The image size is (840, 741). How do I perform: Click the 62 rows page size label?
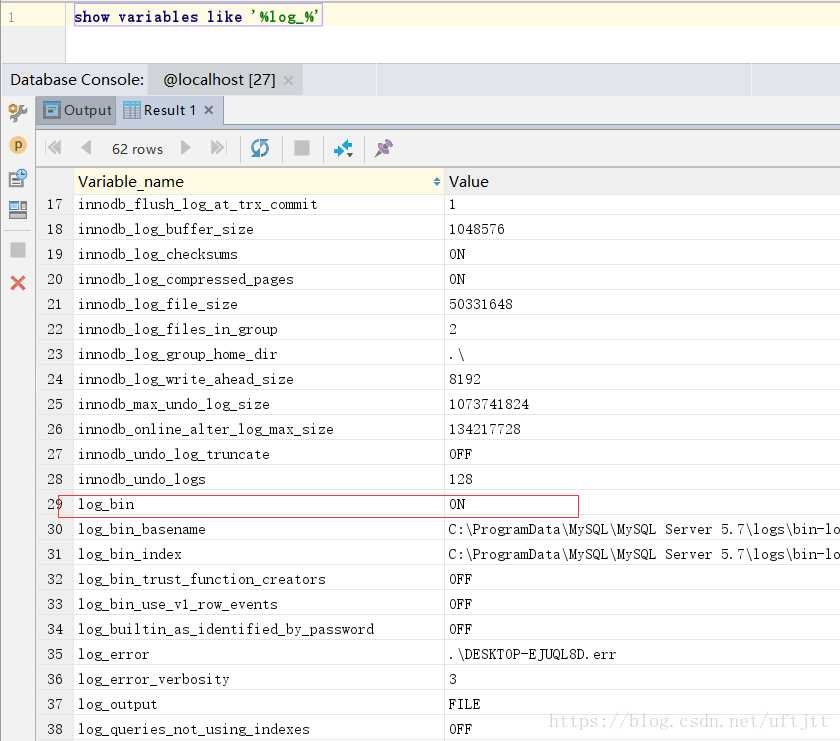137,149
